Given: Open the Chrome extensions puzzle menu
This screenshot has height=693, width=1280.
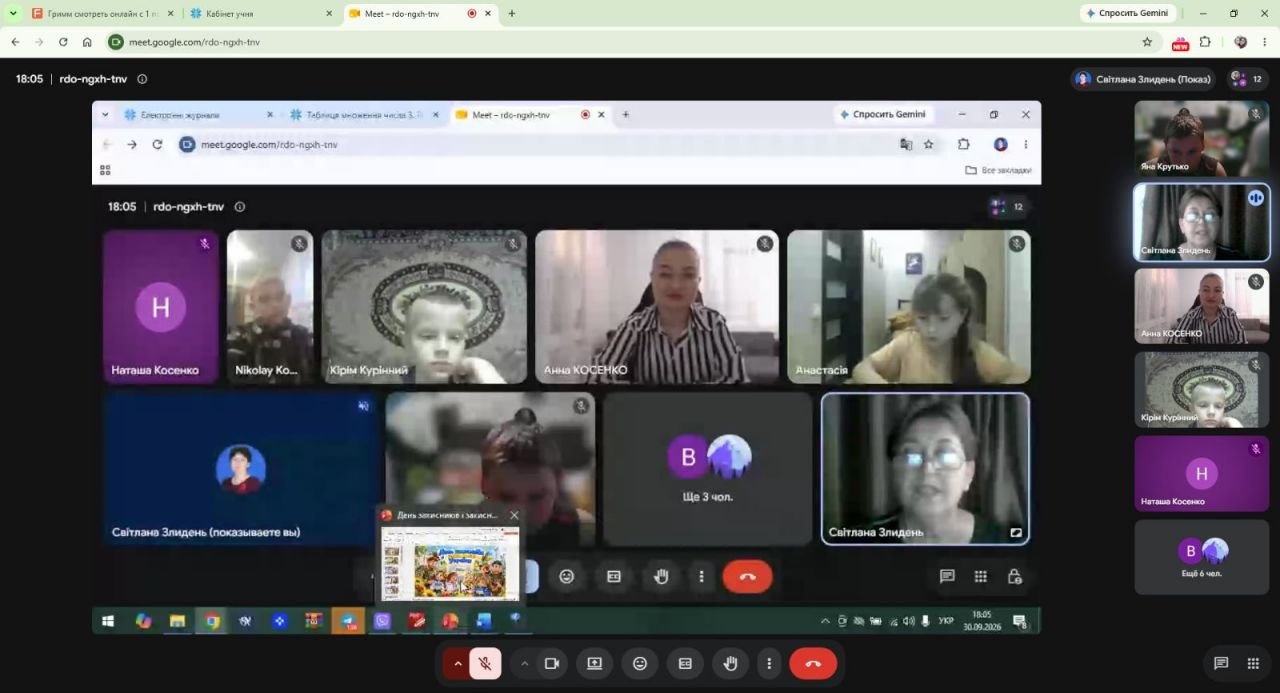Looking at the screenshot, I should 1205,42.
